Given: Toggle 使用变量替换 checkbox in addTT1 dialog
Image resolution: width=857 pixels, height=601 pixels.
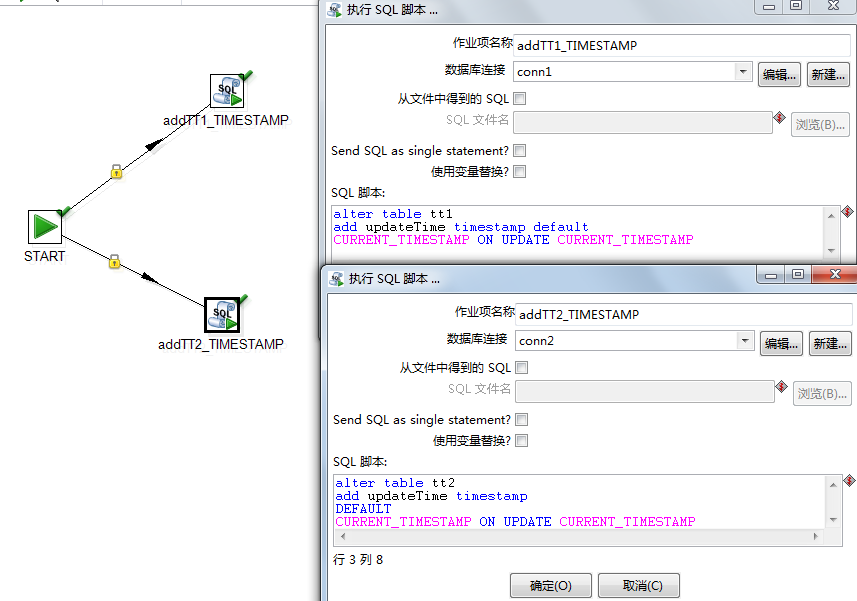Looking at the screenshot, I should coord(520,172).
